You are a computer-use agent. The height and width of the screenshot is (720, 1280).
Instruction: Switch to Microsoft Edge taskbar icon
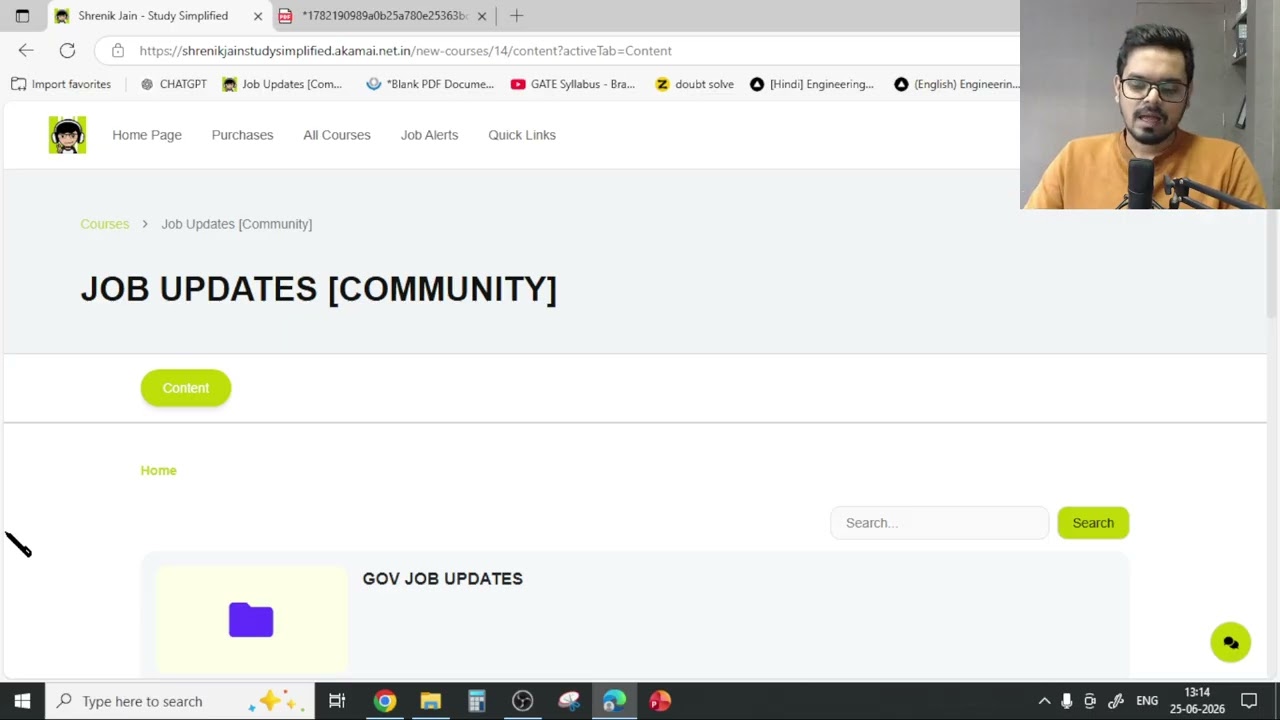point(614,701)
